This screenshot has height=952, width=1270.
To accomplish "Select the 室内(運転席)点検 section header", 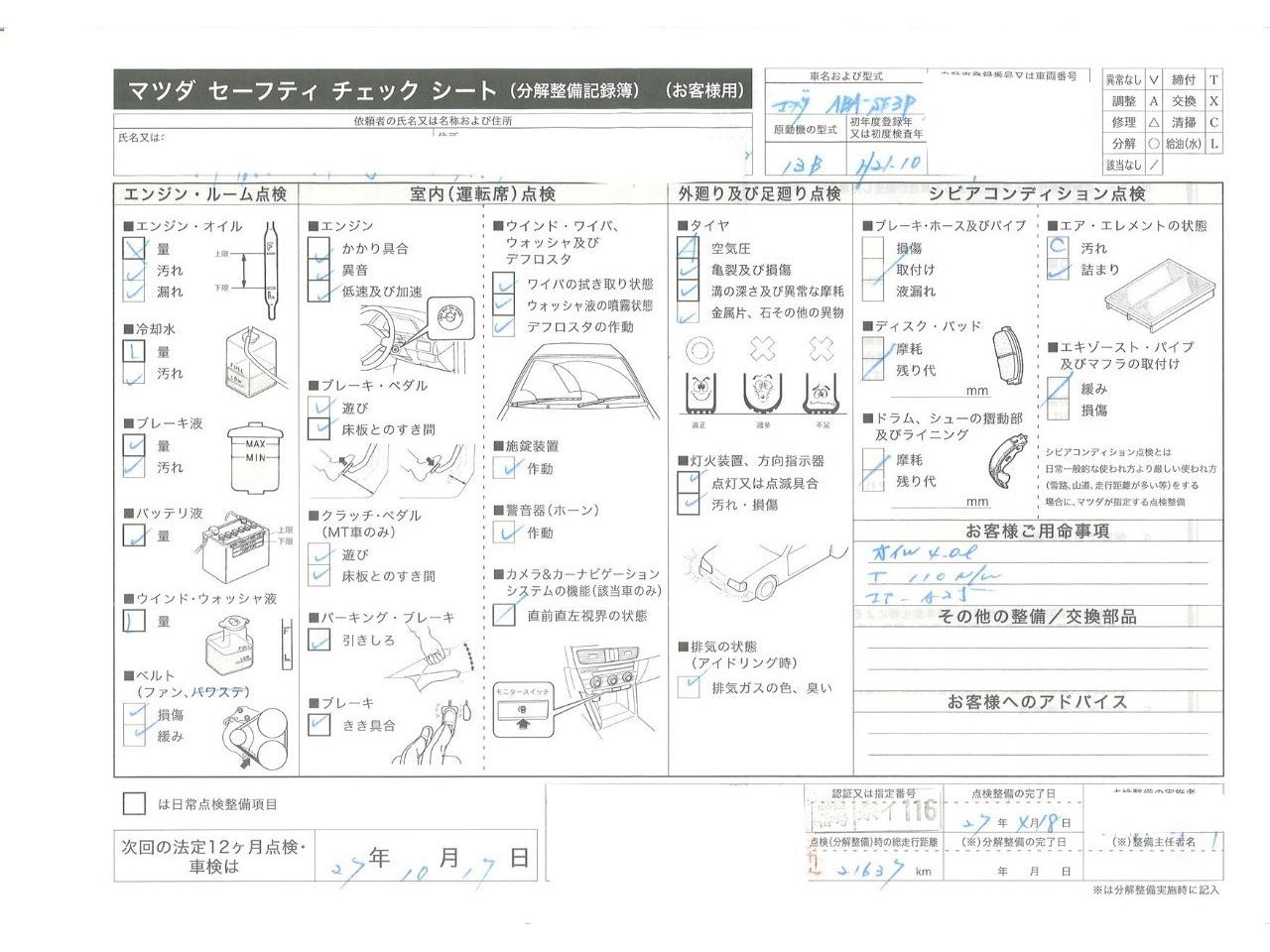I will [483, 193].
